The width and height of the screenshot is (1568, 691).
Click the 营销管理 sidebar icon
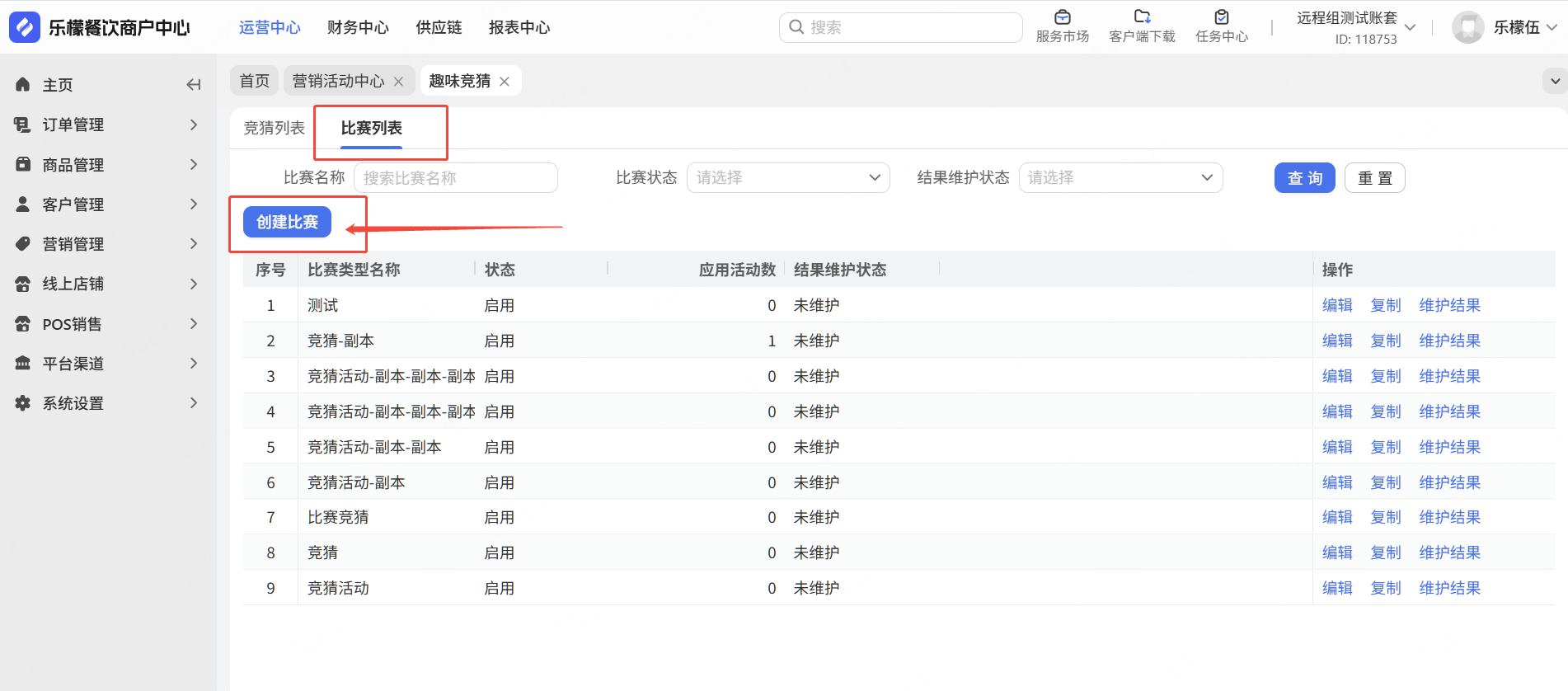[23, 244]
